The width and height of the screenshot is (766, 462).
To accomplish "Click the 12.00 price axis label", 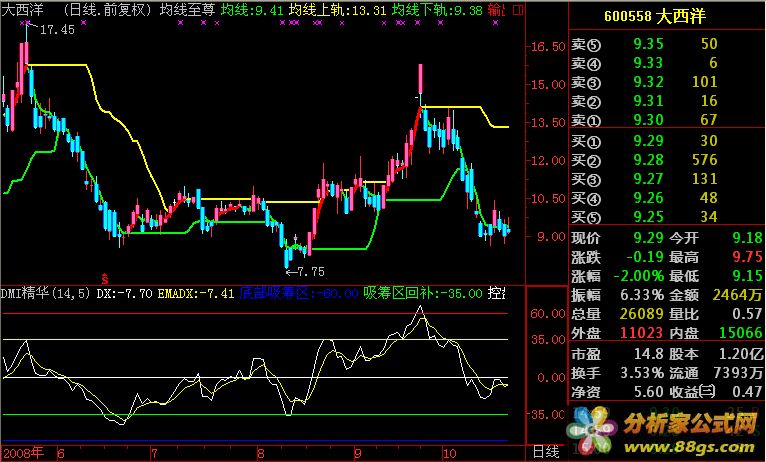I will [x=548, y=161].
